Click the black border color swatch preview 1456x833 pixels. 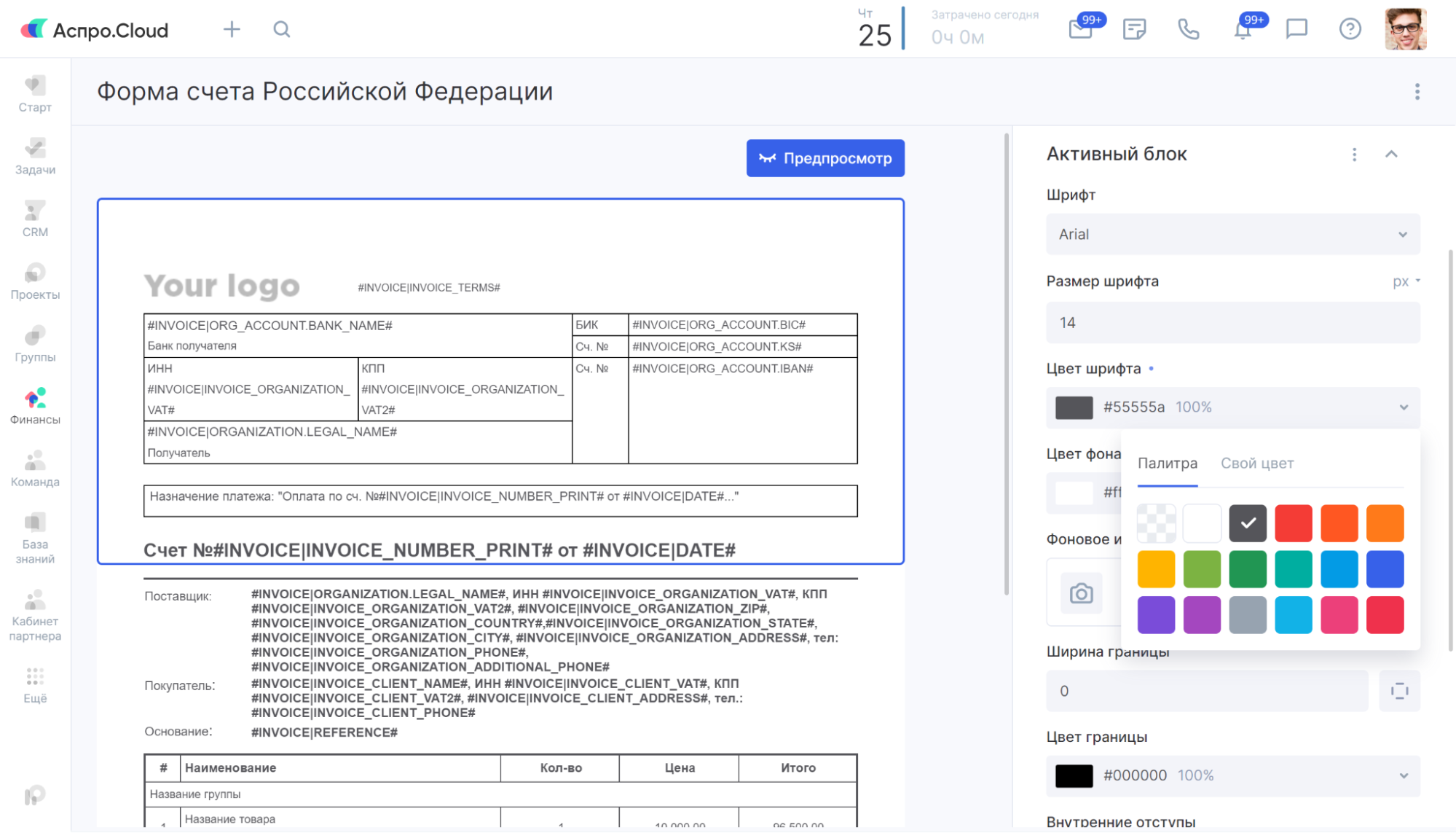1074,776
